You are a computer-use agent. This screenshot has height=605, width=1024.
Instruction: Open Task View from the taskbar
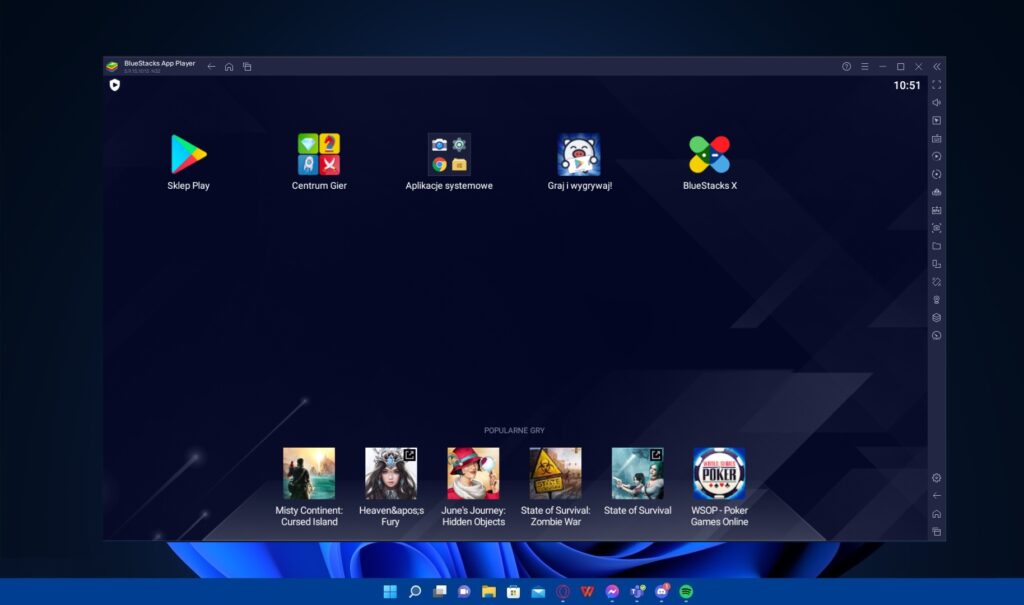point(440,592)
